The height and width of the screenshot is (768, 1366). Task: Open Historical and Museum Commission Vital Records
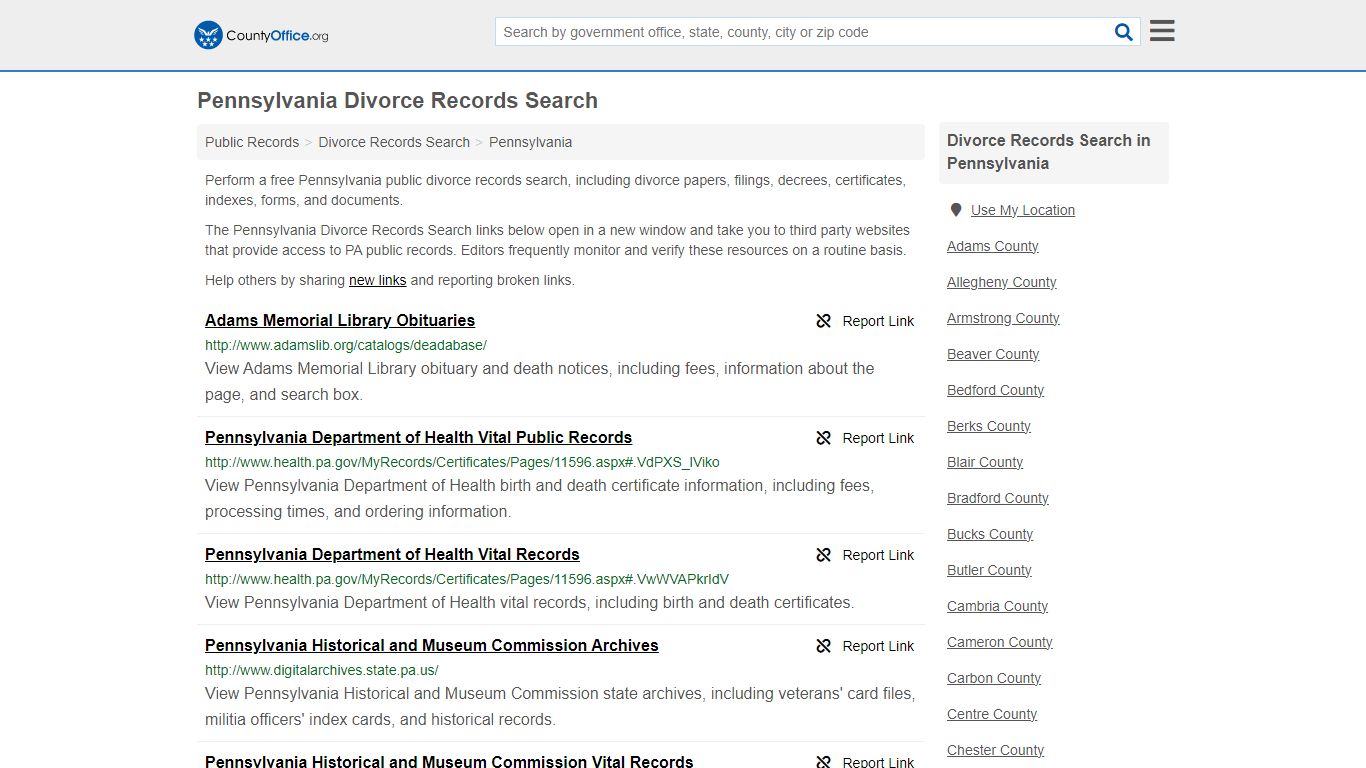point(449,760)
